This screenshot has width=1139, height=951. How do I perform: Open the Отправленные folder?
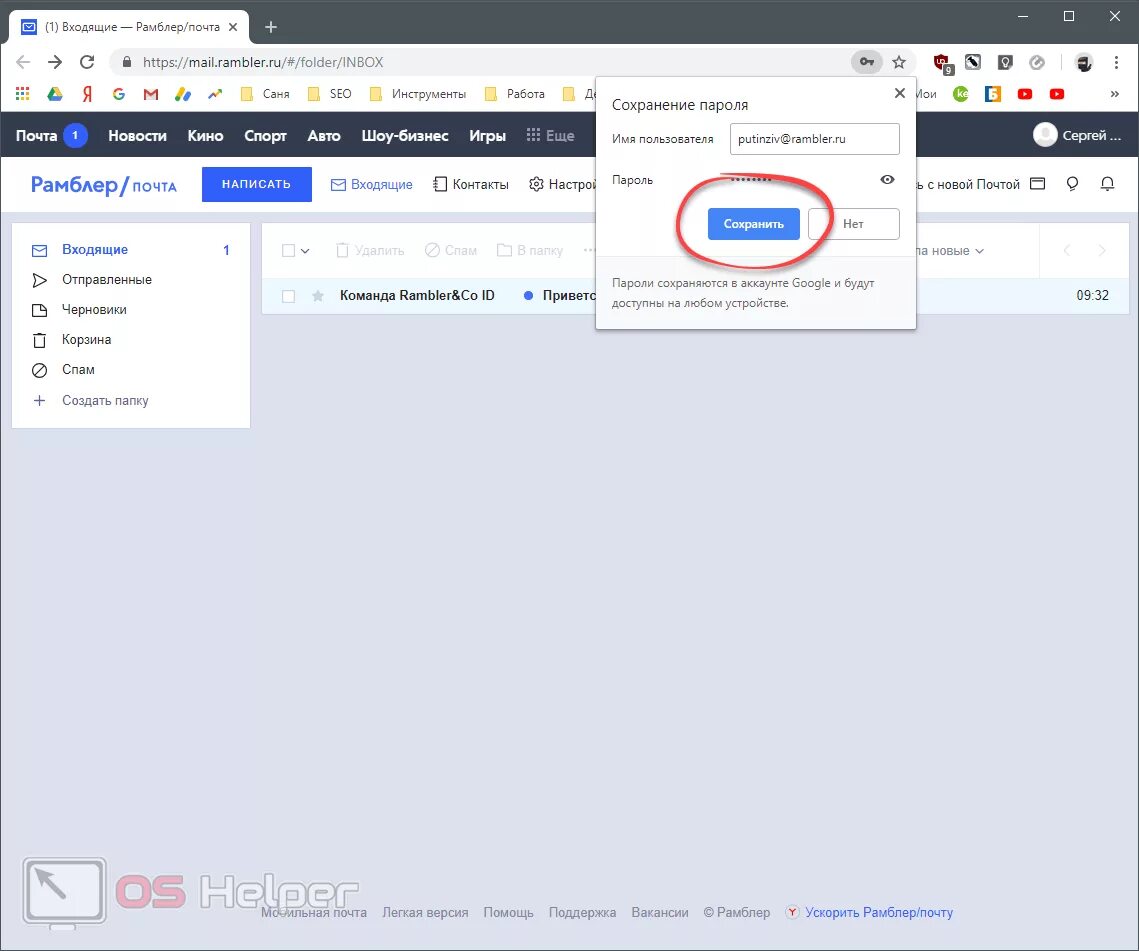(x=107, y=280)
